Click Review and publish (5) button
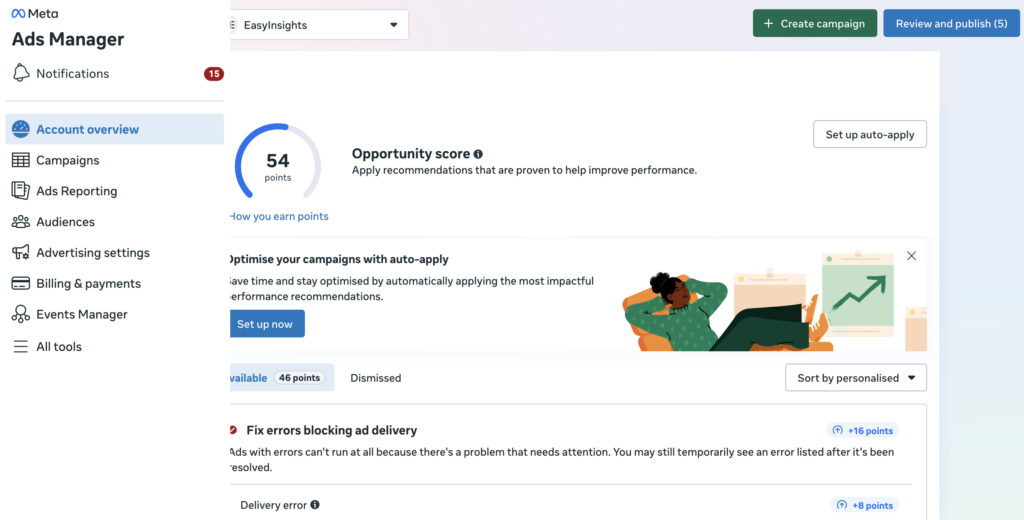Viewport: 1024px width, 520px height. pyautogui.click(x=950, y=24)
